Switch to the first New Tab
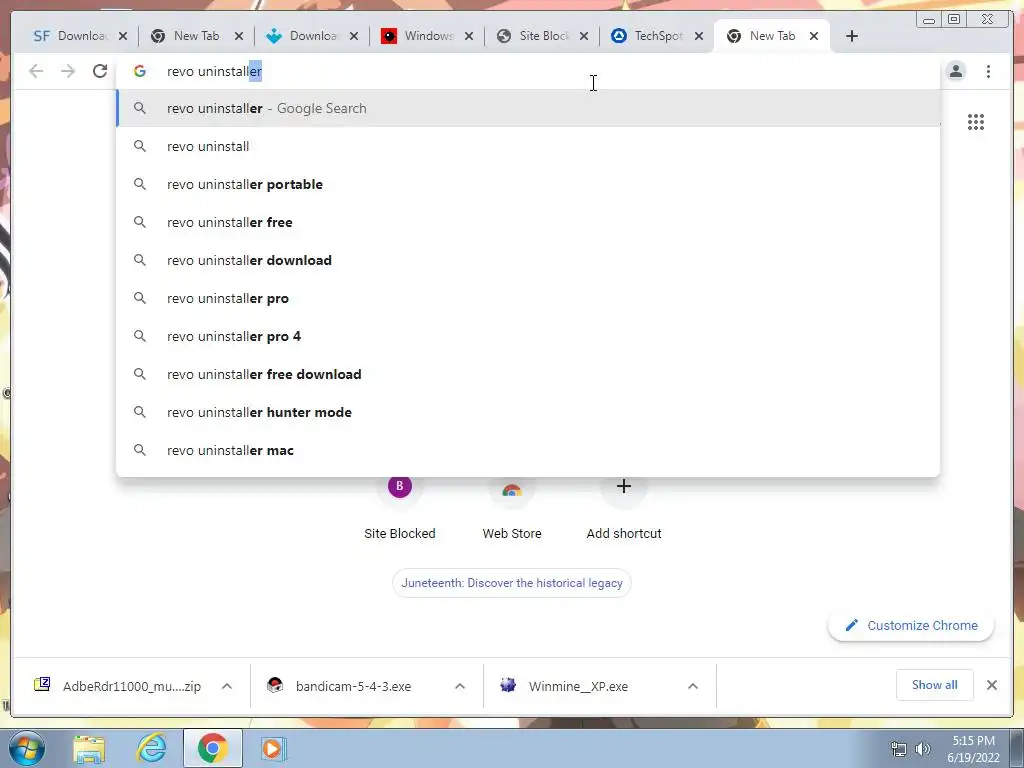The width and height of the screenshot is (1024, 768). (x=196, y=36)
